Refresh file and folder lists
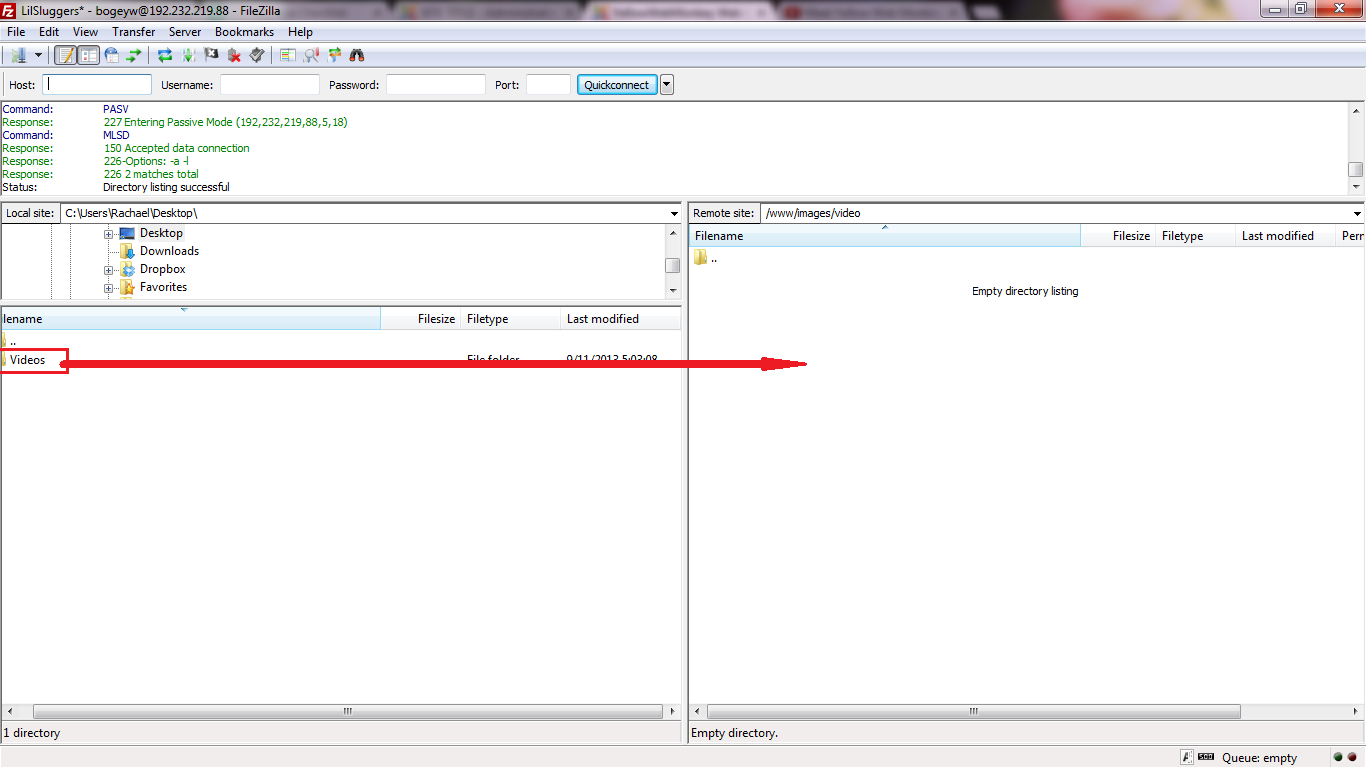Viewport: 1366px width, 768px height. [166, 56]
